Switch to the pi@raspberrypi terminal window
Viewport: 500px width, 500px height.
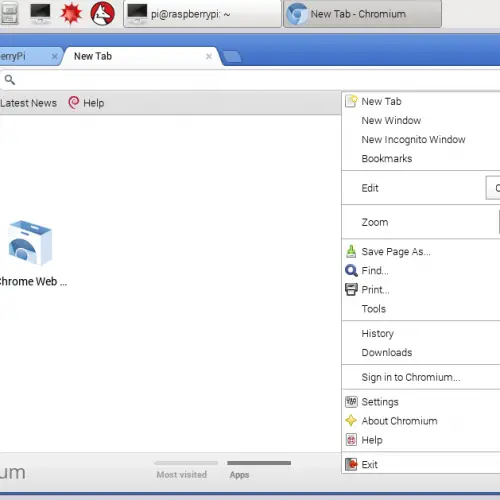(203, 14)
